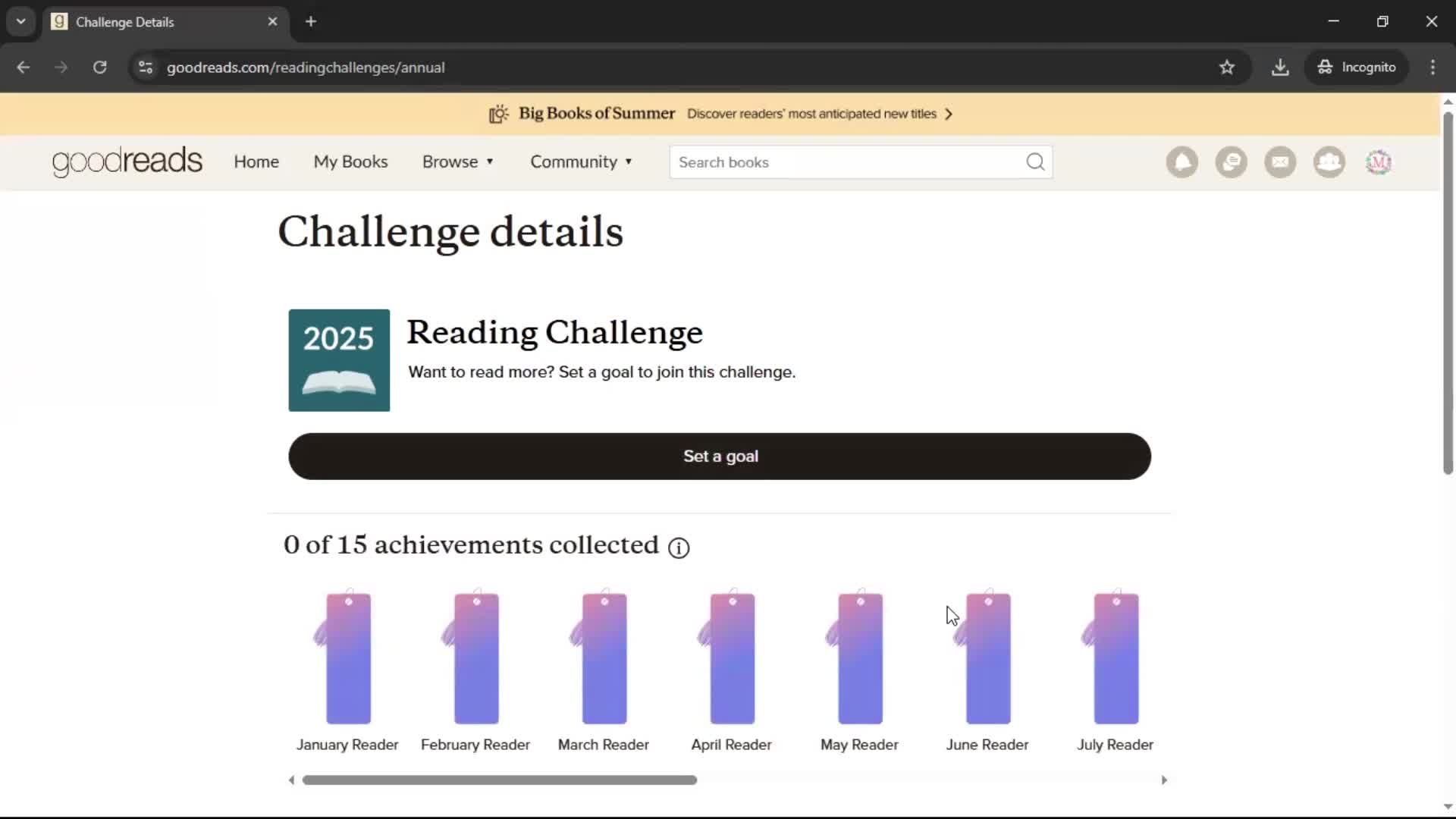Click the goodreads logo

pos(127,162)
